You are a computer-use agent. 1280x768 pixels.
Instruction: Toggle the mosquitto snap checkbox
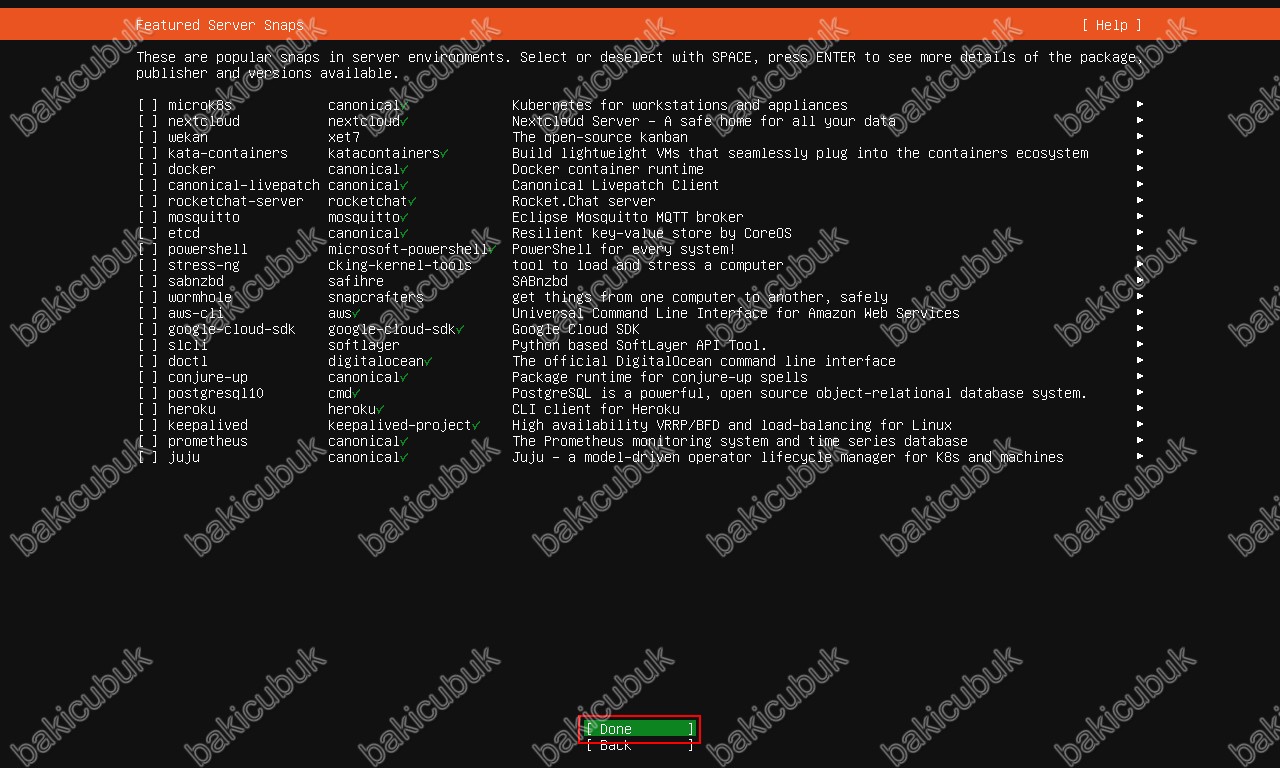click(148, 217)
